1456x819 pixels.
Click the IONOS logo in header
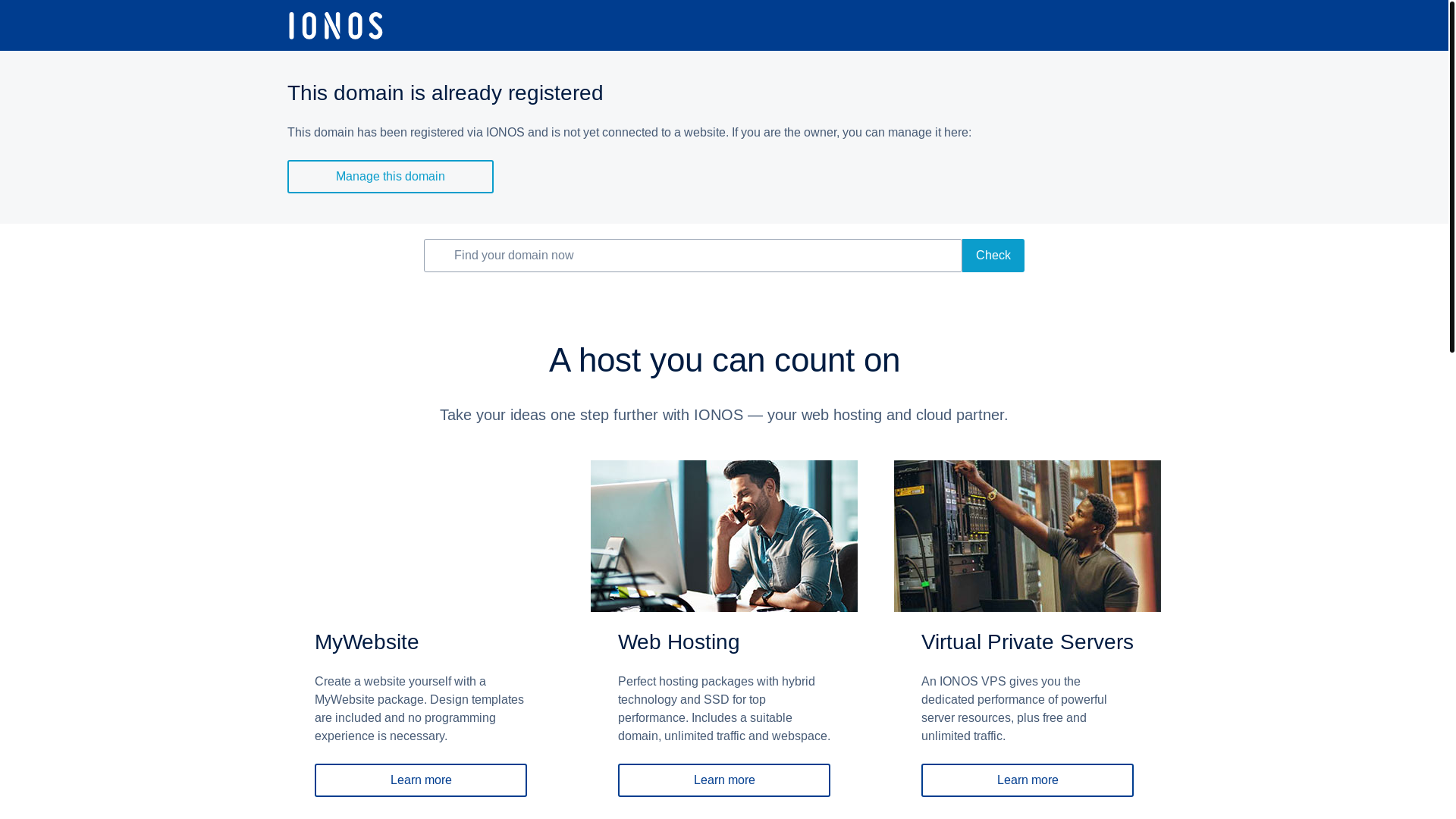point(335,26)
